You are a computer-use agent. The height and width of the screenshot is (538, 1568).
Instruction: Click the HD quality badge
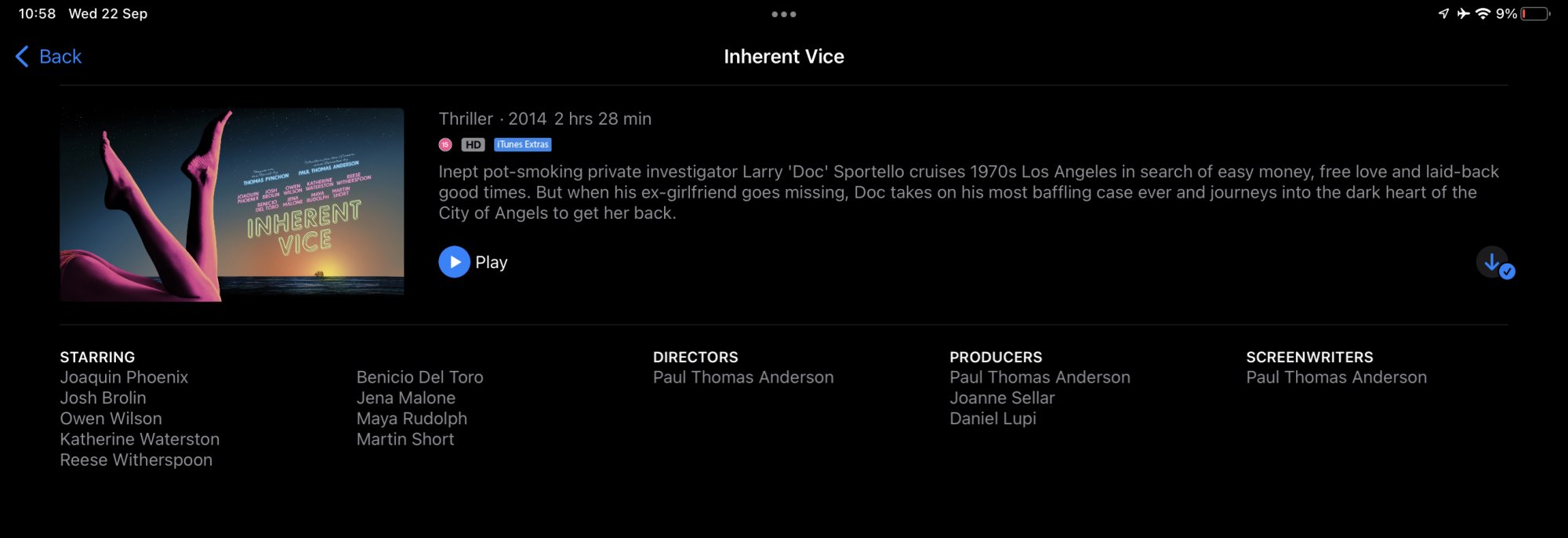473,144
